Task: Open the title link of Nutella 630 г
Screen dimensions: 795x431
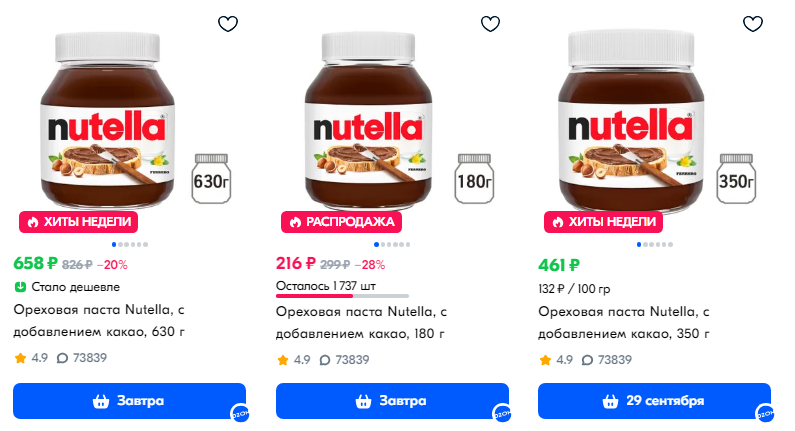Action: tap(100, 321)
